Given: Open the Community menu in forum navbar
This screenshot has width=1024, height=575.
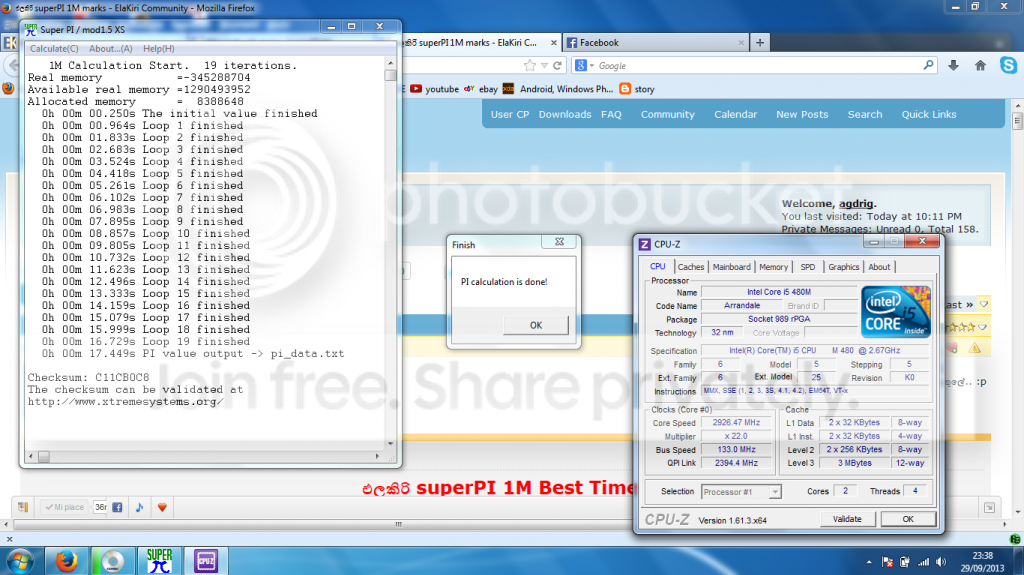Looking at the screenshot, I should pos(667,114).
